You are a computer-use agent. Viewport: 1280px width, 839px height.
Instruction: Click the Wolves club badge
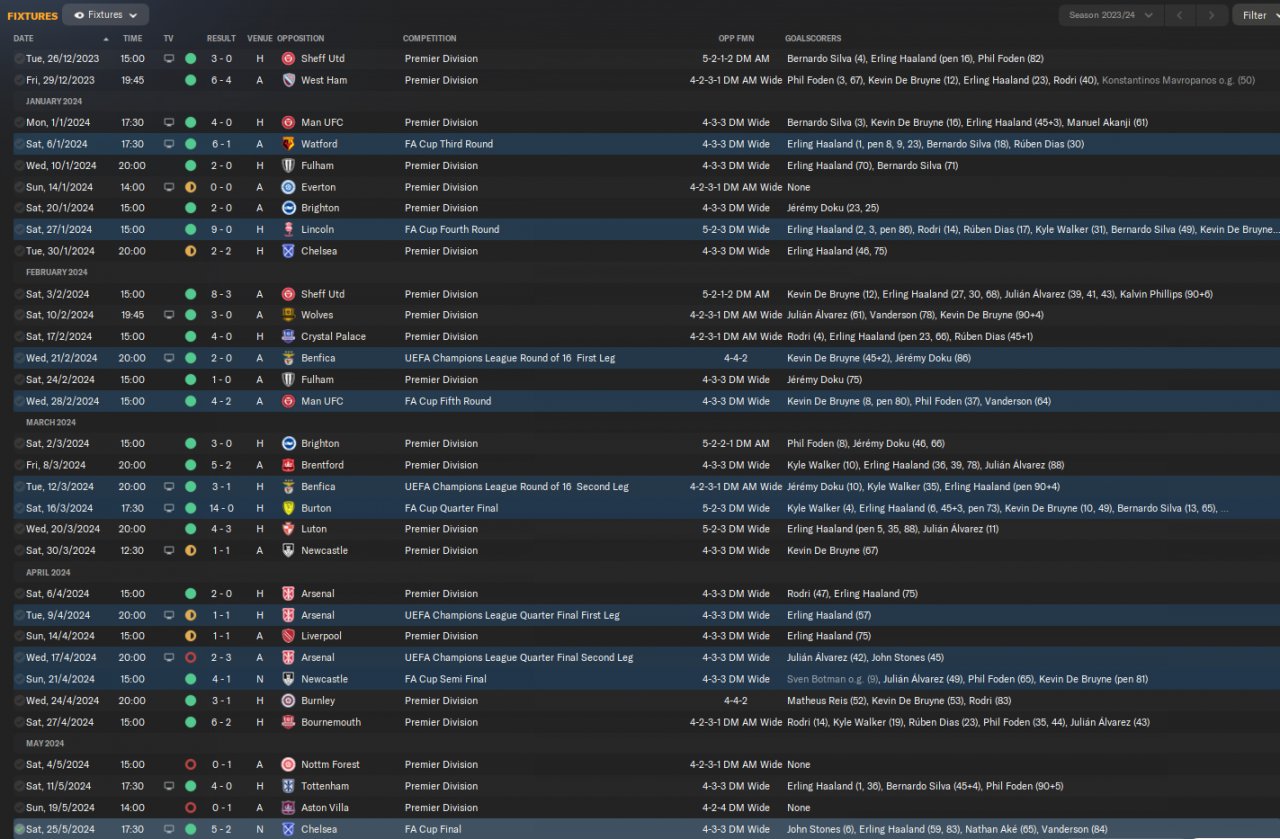click(x=288, y=315)
